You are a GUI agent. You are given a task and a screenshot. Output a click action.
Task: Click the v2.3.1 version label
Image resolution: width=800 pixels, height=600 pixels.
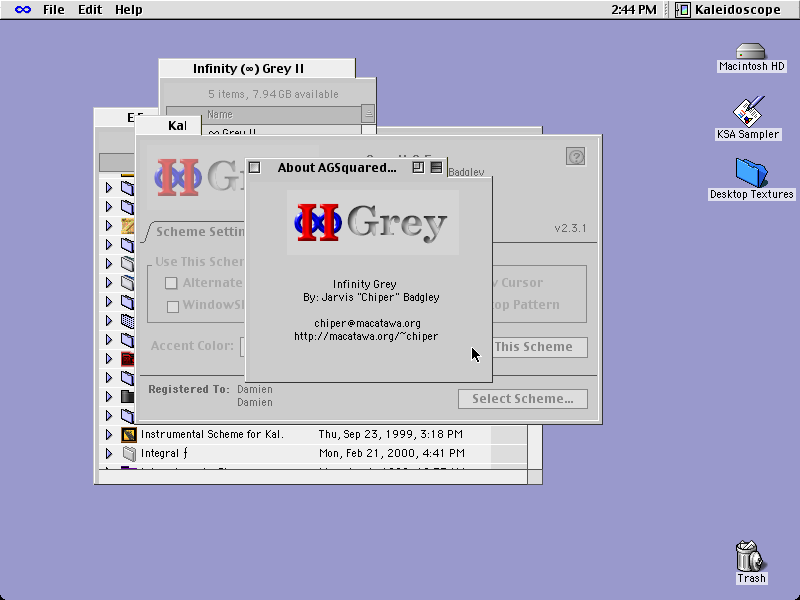[570, 228]
